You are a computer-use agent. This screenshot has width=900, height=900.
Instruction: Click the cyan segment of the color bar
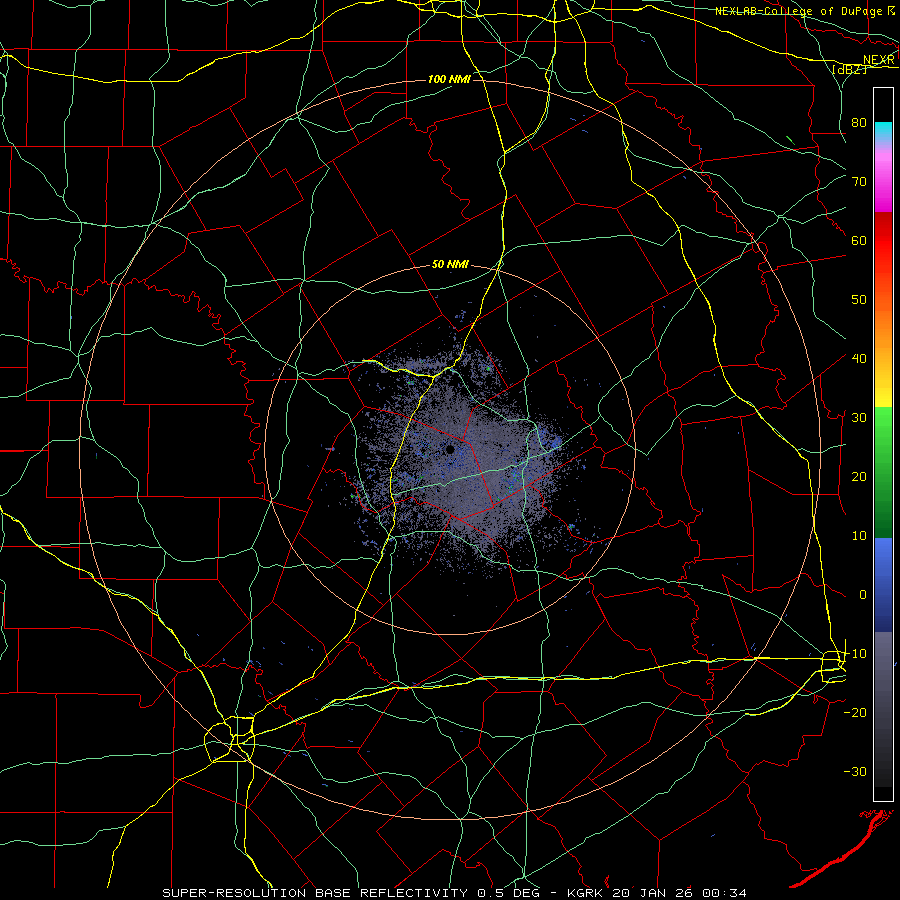pyautogui.click(x=883, y=131)
